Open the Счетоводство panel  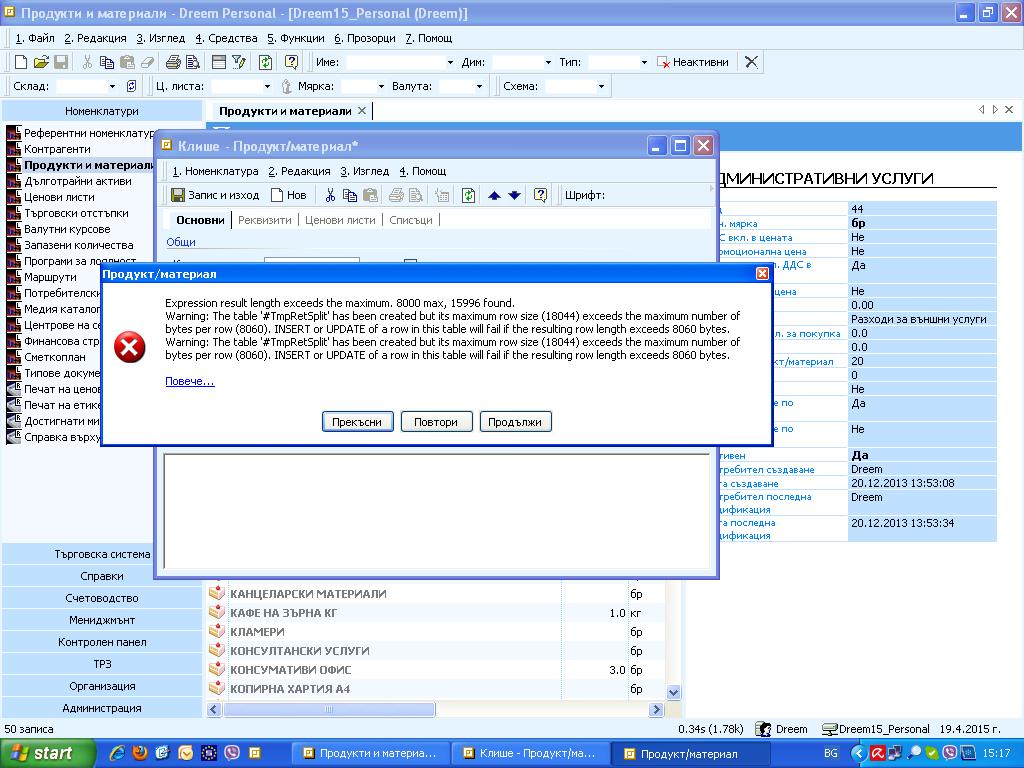point(102,598)
